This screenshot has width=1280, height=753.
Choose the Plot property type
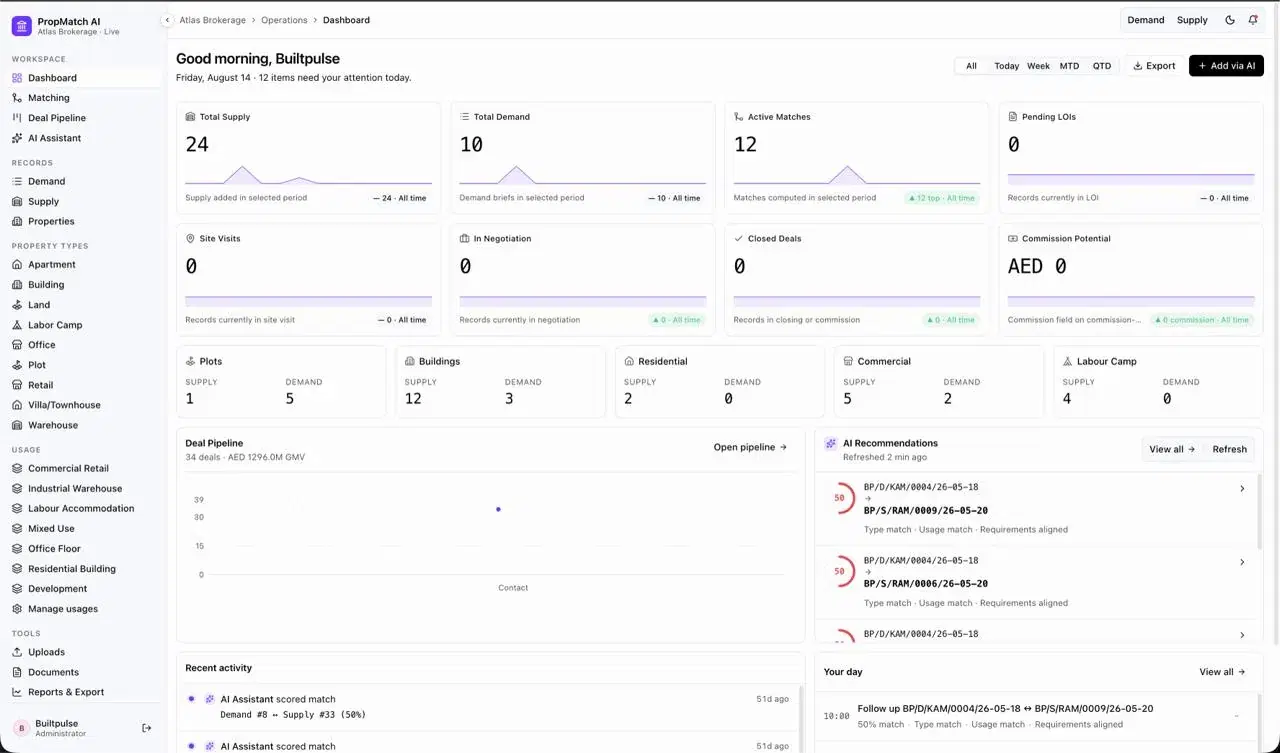(82, 365)
